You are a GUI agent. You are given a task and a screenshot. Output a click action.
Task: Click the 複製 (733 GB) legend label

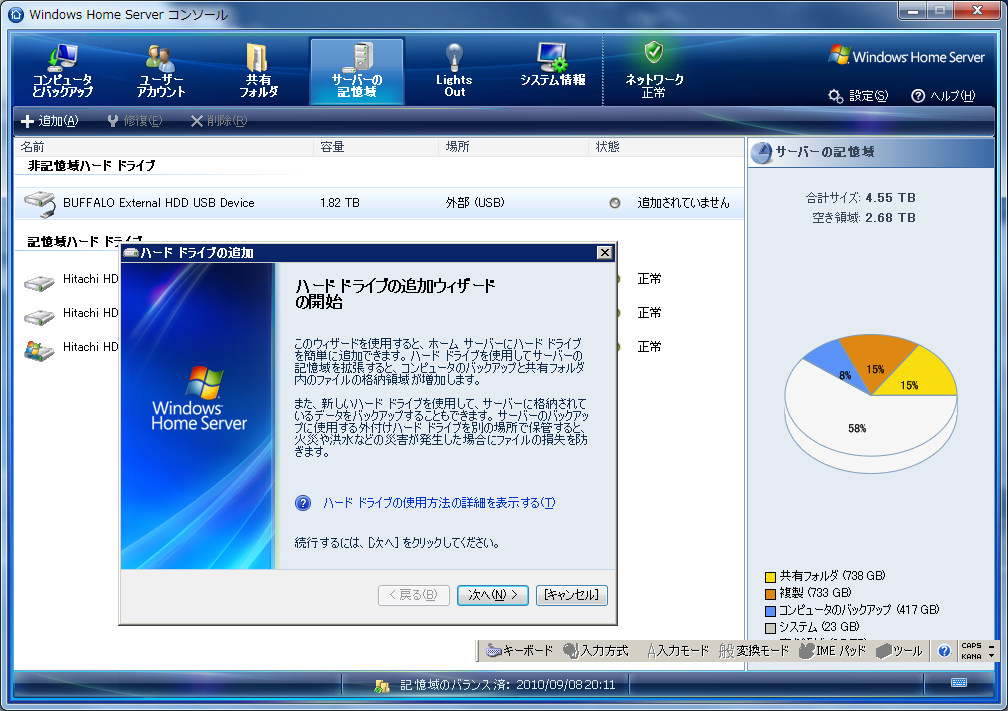[x=815, y=593]
